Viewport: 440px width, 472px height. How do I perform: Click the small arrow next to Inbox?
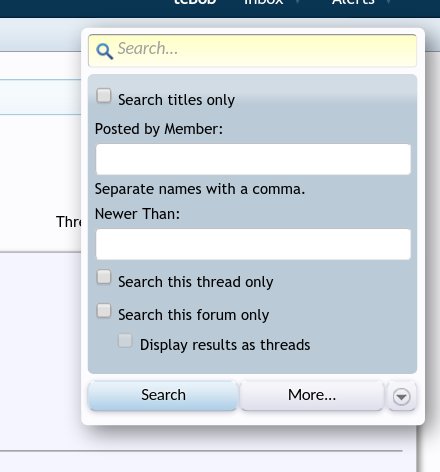pyautogui.click(x=297, y=2)
